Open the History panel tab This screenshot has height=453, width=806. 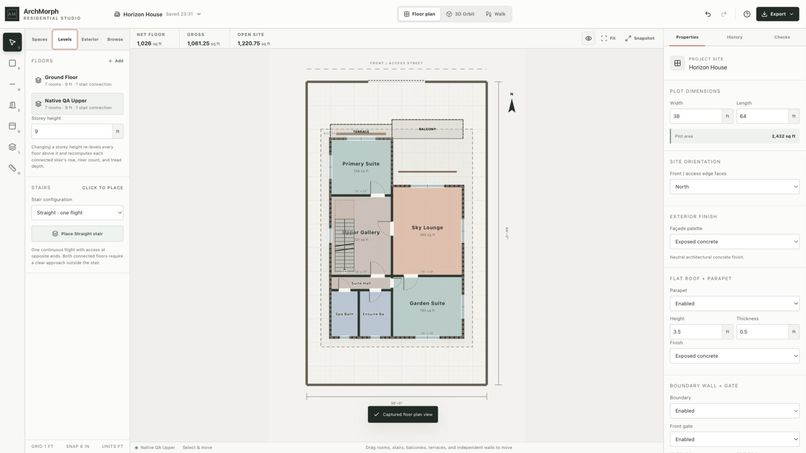pos(735,38)
